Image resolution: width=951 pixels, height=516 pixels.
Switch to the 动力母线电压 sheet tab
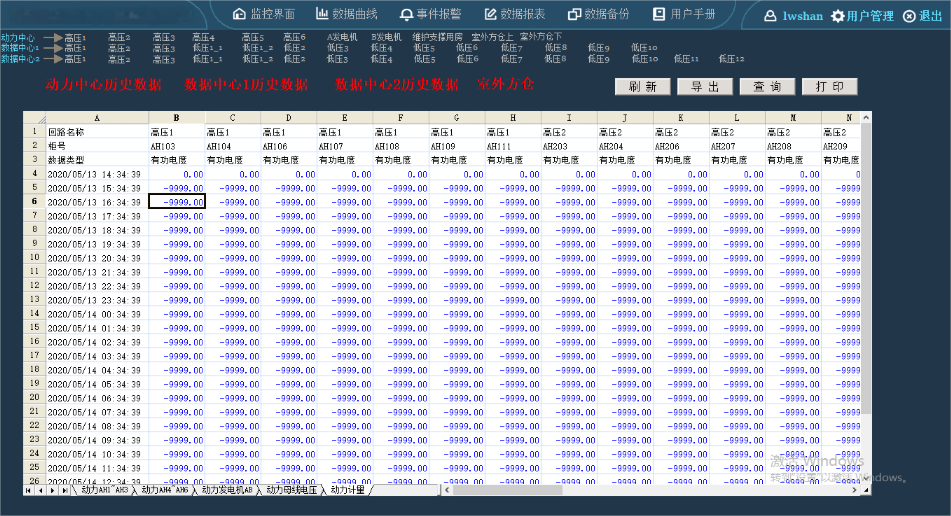pos(292,490)
